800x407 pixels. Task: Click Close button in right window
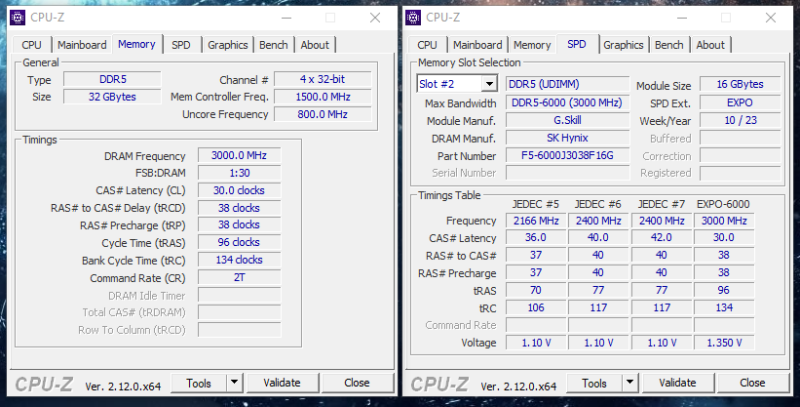click(x=752, y=383)
